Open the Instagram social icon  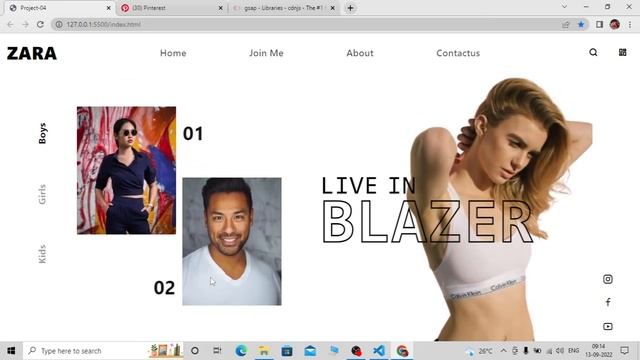608,279
